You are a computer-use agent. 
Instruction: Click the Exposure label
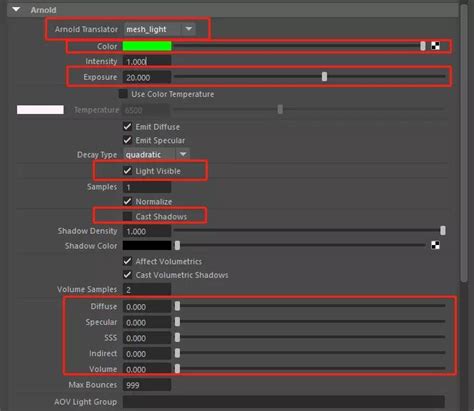[100, 77]
